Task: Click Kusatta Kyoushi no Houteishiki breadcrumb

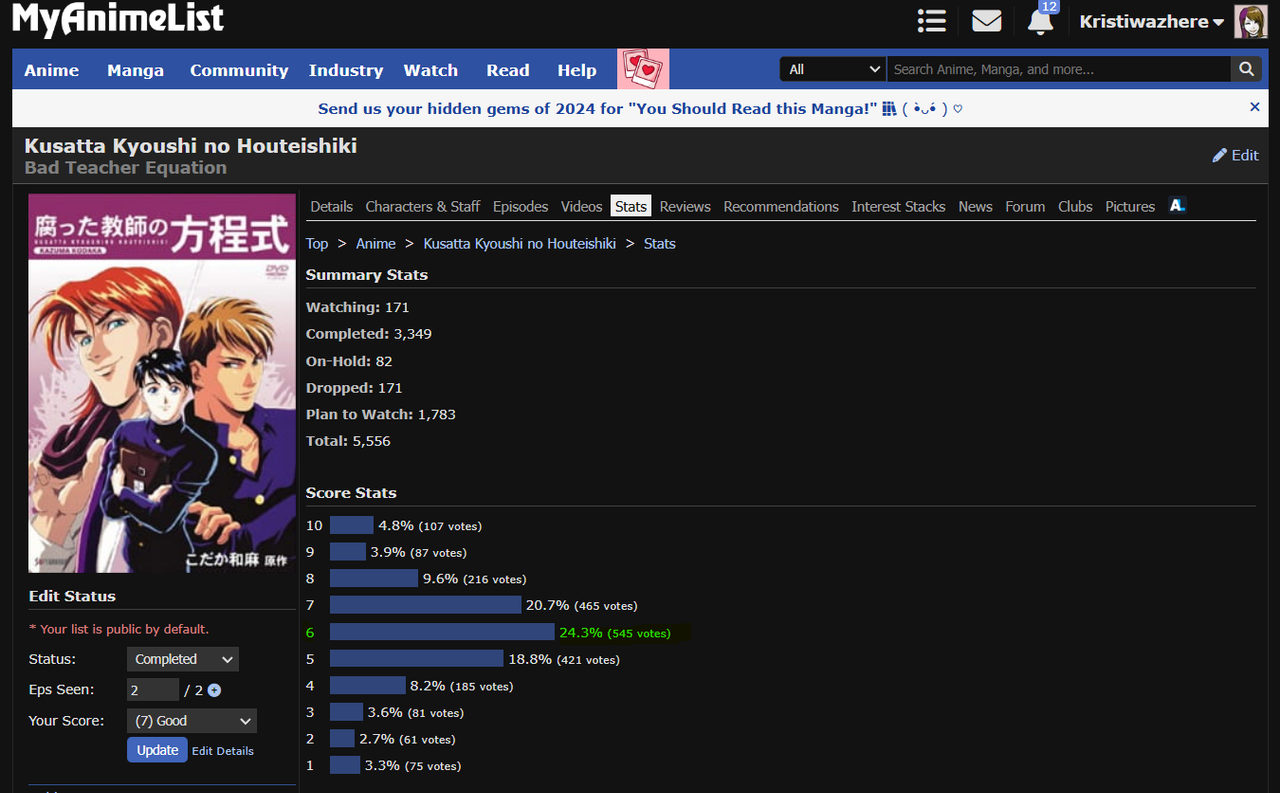Action: click(520, 243)
